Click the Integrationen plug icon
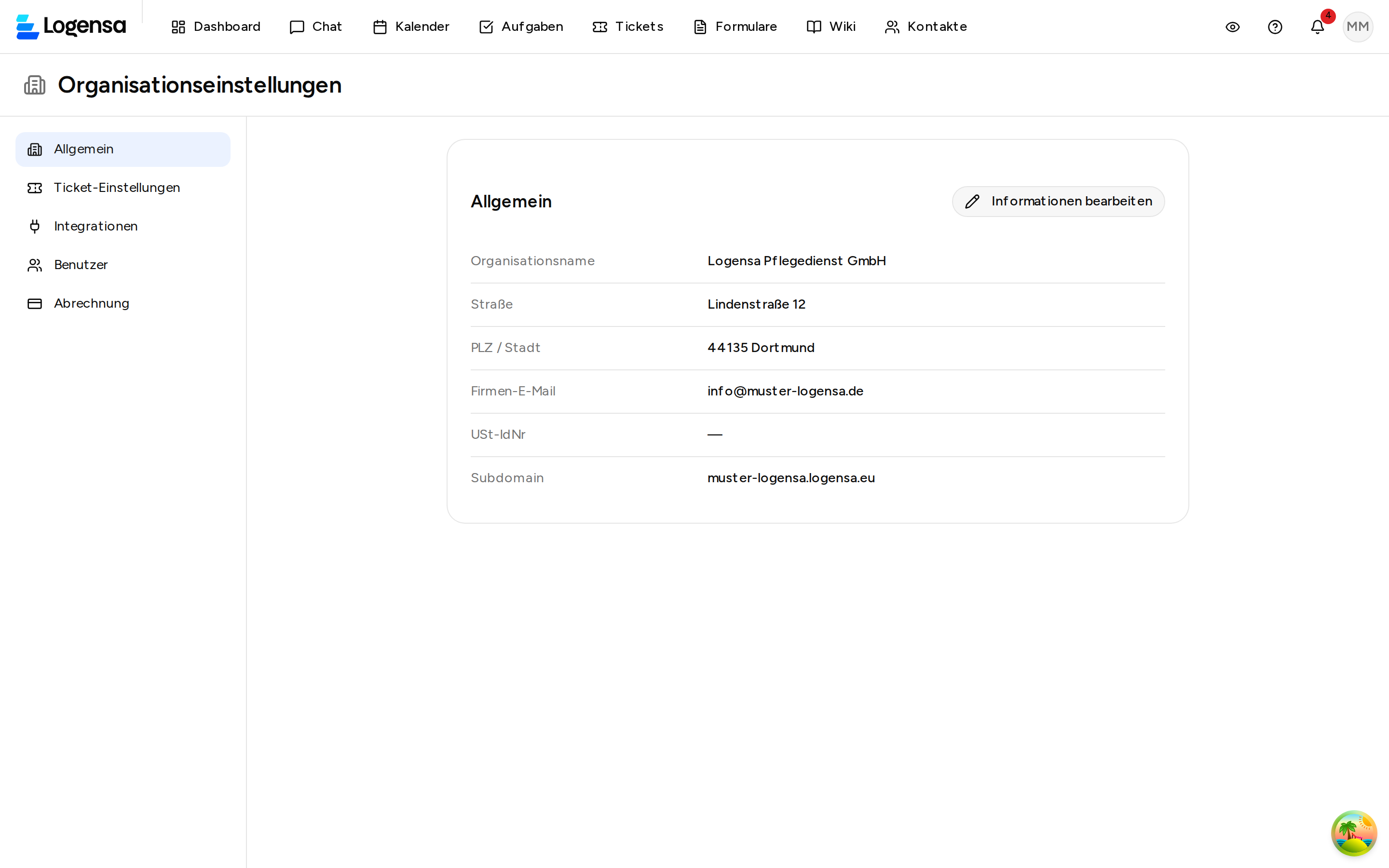The width and height of the screenshot is (1389, 868). [34, 226]
